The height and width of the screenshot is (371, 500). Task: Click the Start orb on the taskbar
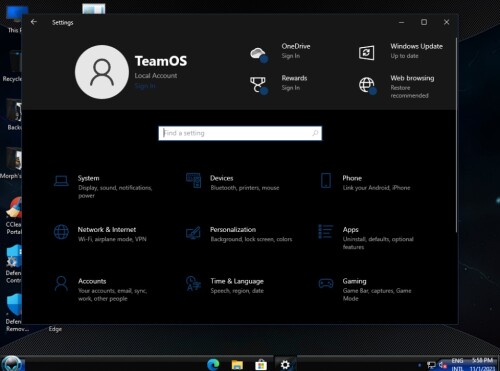12,364
